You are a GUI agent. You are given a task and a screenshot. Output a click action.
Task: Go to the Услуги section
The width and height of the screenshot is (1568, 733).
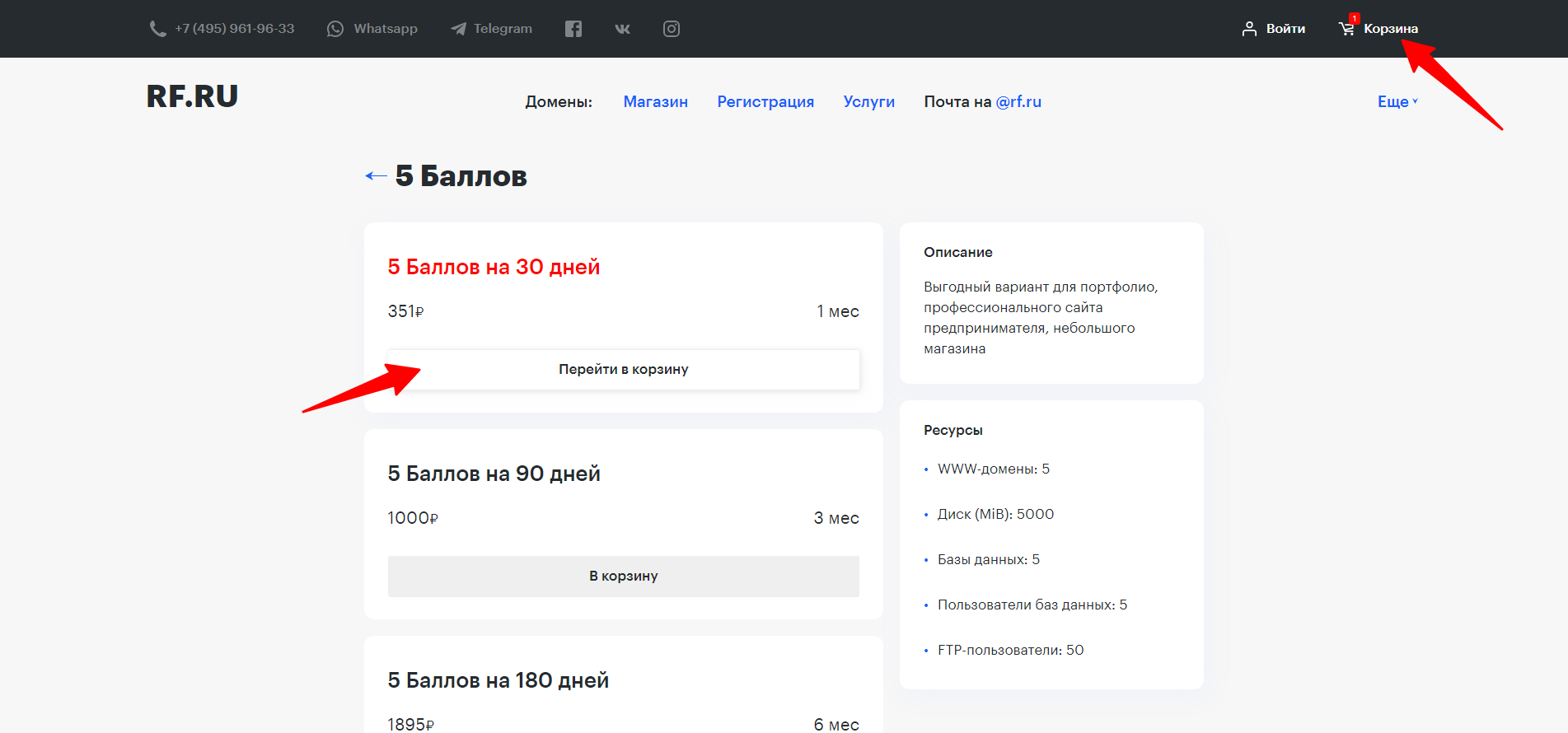[868, 101]
